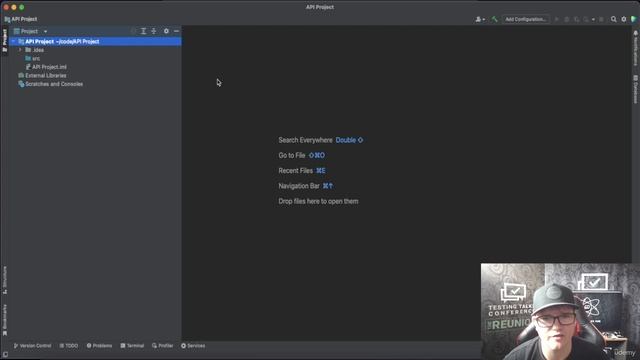Image resolution: width=640 pixels, height=360 pixels.
Task: Open the TODO tool window
Action: coord(69,346)
